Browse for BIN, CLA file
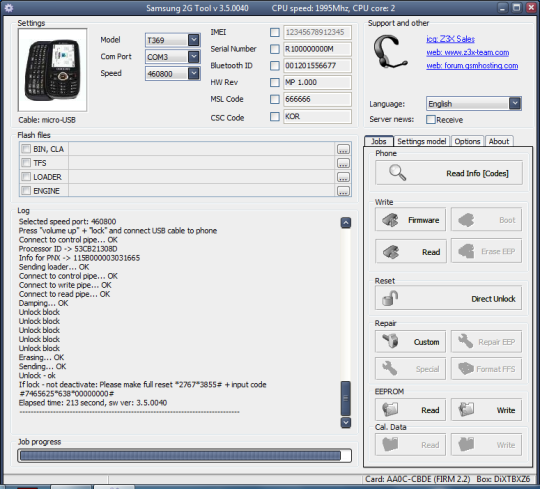540x489 pixels. pos(343,149)
